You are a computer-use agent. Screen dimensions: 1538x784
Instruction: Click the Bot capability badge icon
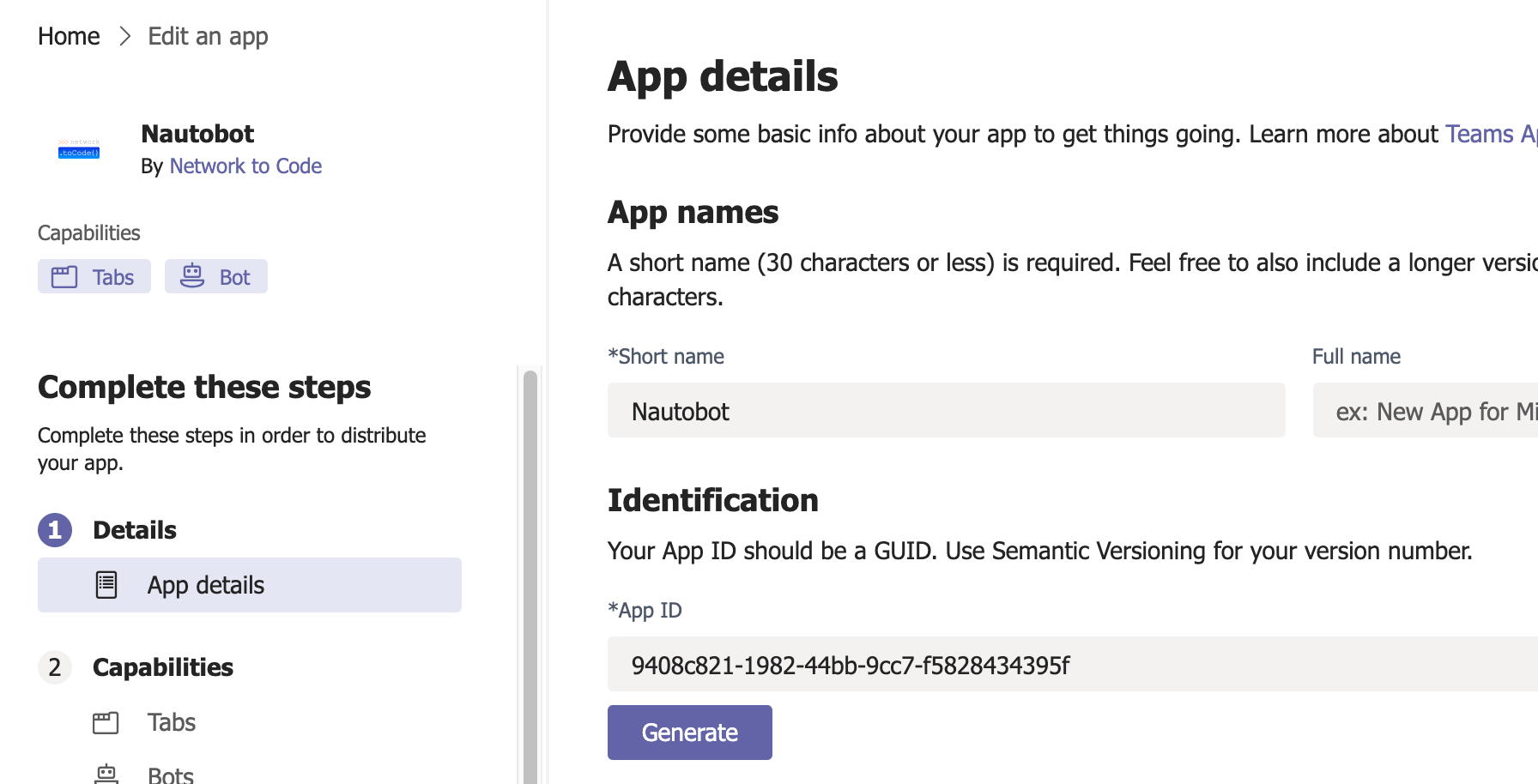coord(192,276)
